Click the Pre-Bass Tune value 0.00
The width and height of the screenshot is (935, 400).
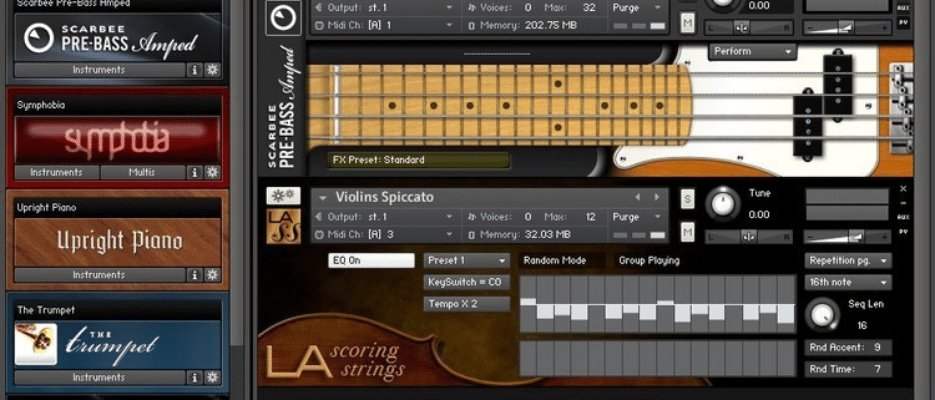coord(758,5)
